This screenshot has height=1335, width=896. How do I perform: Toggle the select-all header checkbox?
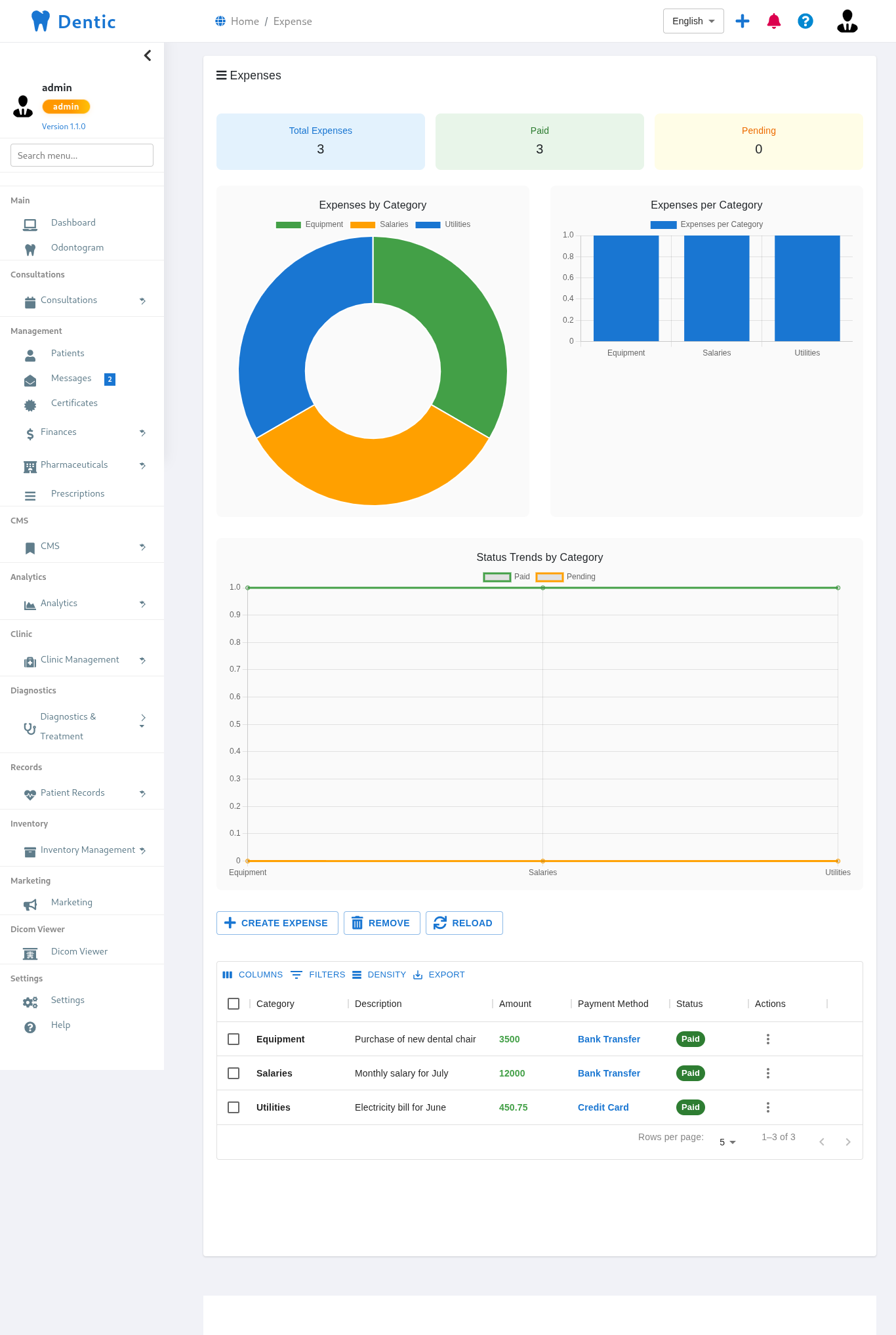click(234, 1004)
